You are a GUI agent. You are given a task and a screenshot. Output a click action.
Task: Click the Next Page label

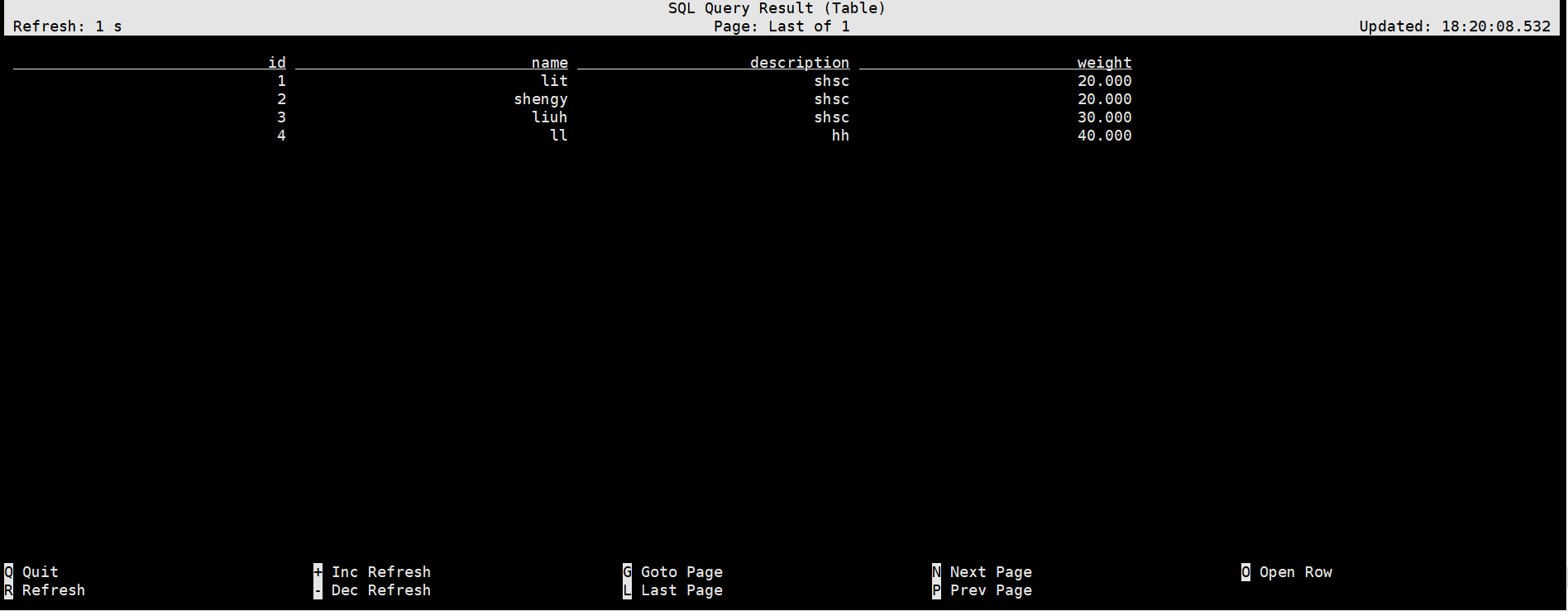coord(991,572)
